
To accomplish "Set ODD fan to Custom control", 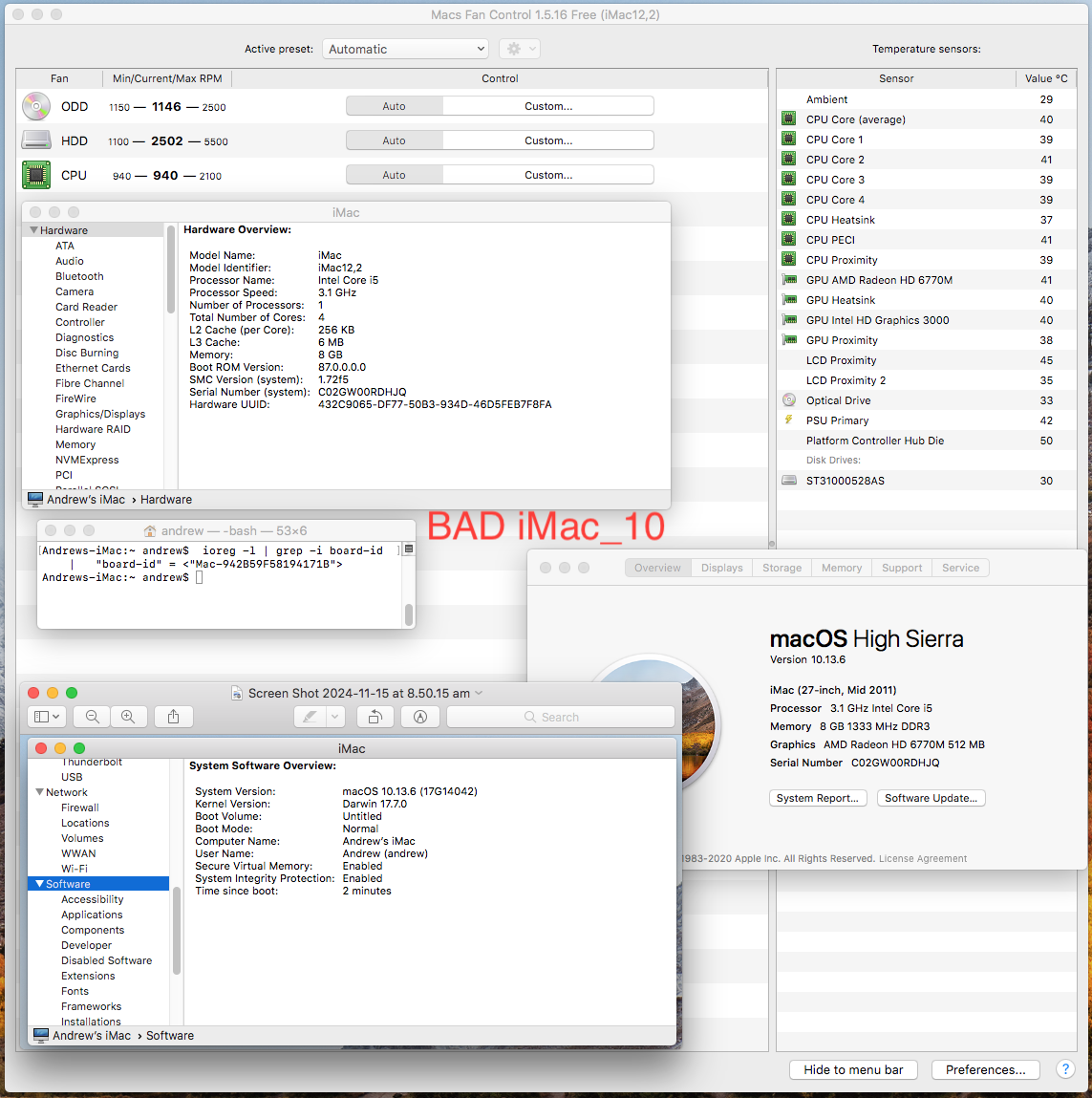I will [x=548, y=106].
